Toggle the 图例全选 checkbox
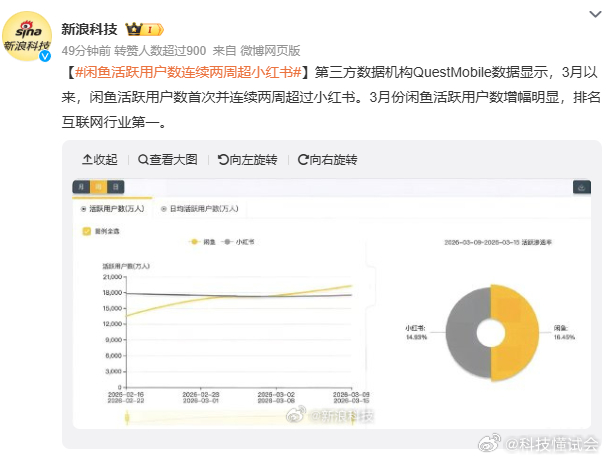Image resolution: width=606 pixels, height=460 pixels. tap(87, 231)
